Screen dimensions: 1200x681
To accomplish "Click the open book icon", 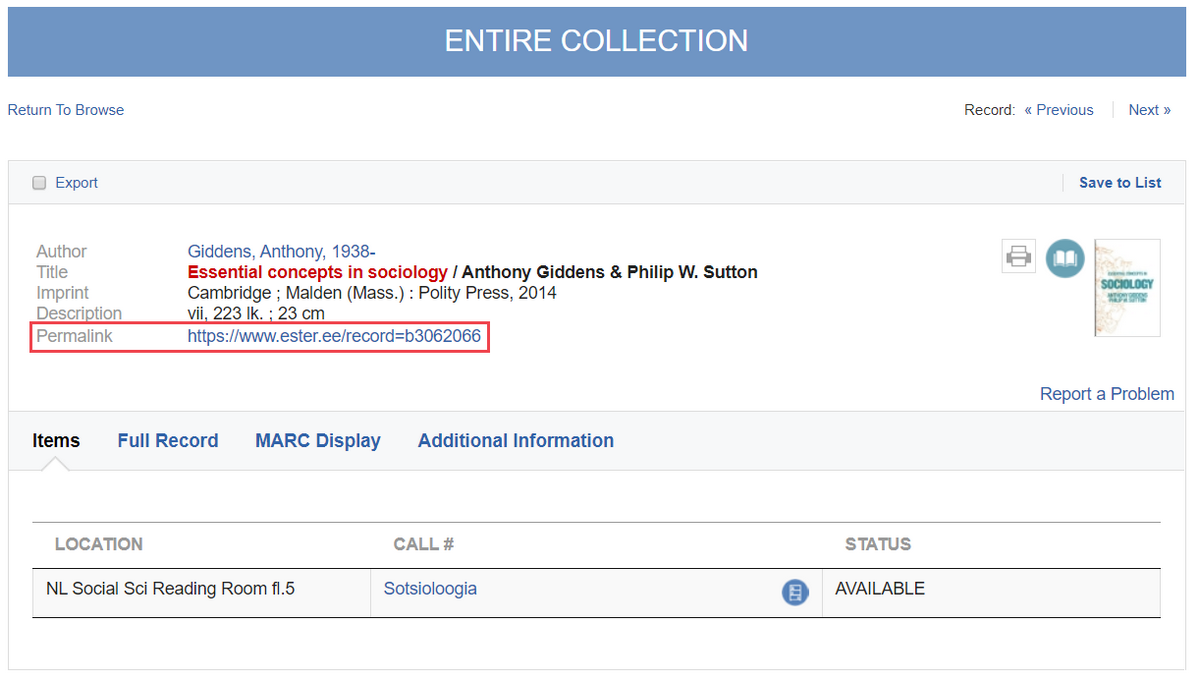I will coord(1065,258).
